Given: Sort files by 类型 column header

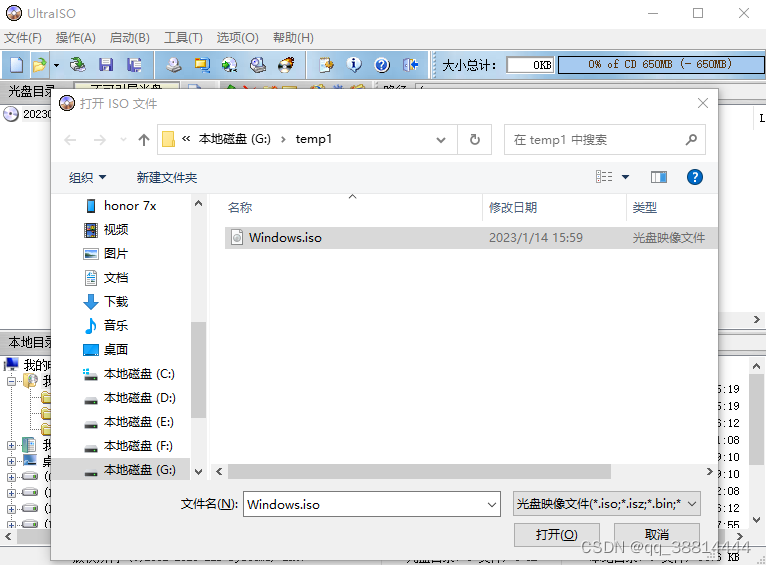Looking at the screenshot, I should [644, 208].
